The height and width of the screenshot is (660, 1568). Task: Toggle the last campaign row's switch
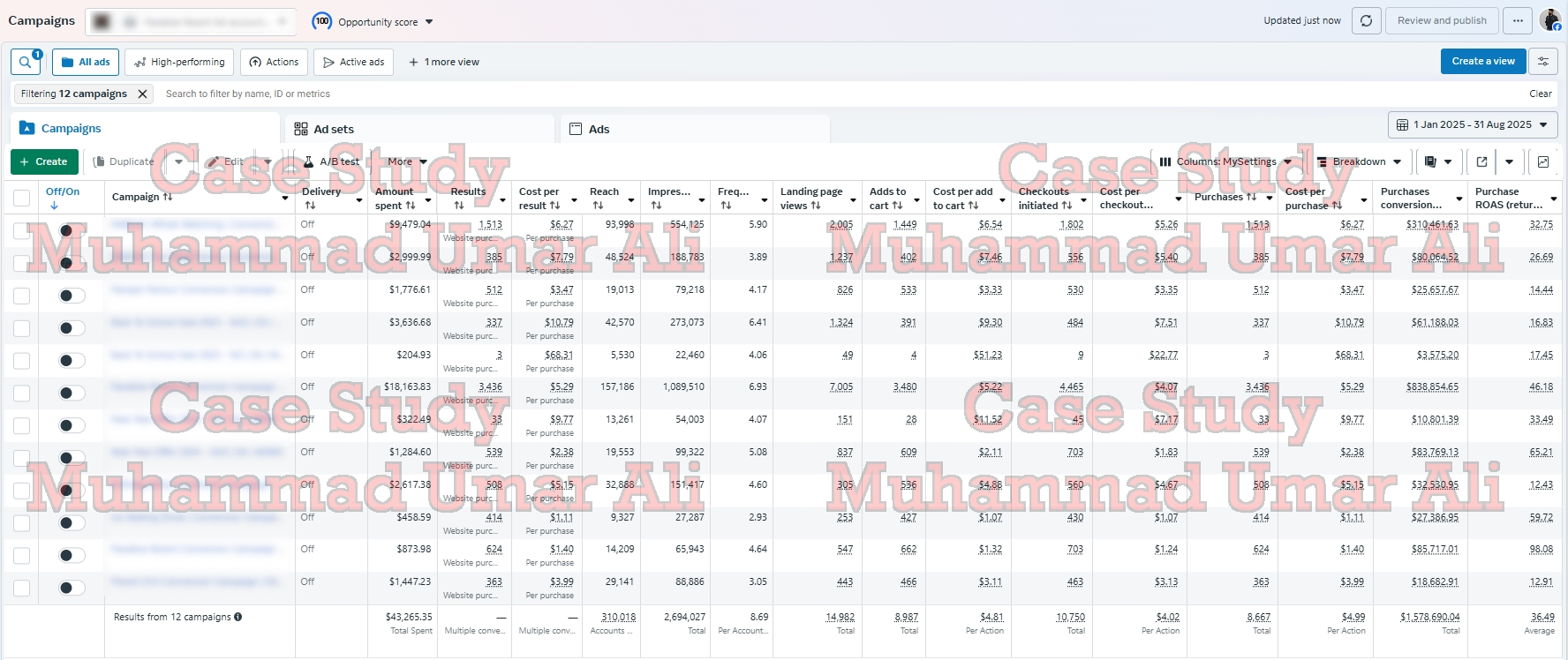[71, 588]
